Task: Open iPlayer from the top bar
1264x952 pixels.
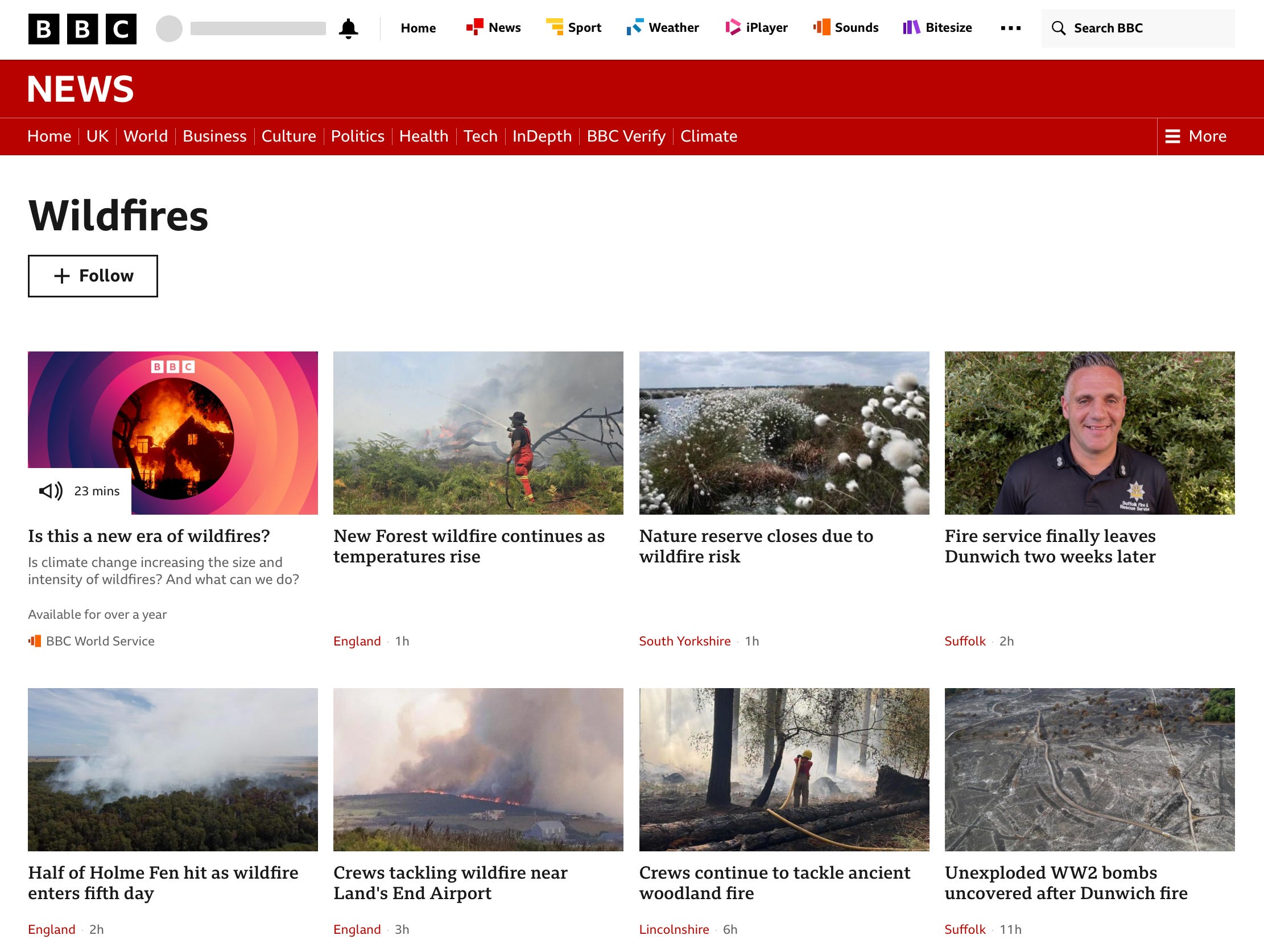Action: coord(756,27)
